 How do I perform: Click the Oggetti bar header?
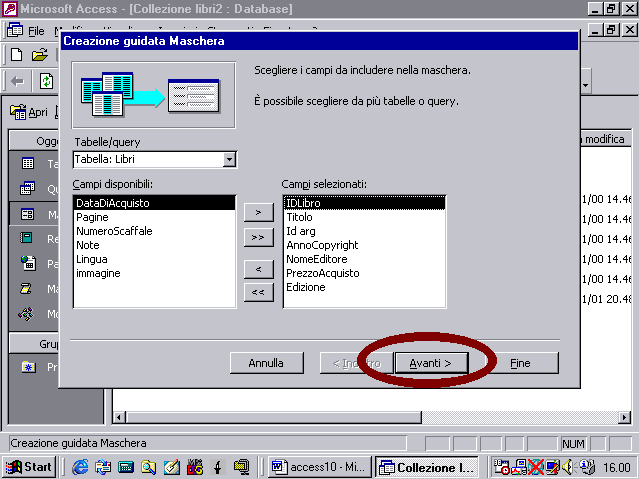click(x=34, y=141)
